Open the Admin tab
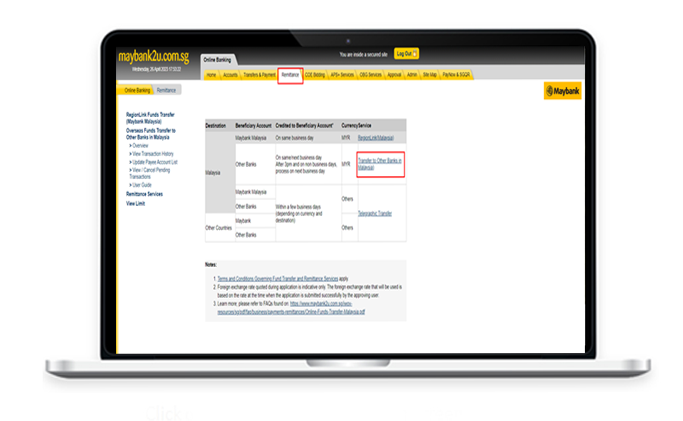683x421 pixels. tap(412, 75)
